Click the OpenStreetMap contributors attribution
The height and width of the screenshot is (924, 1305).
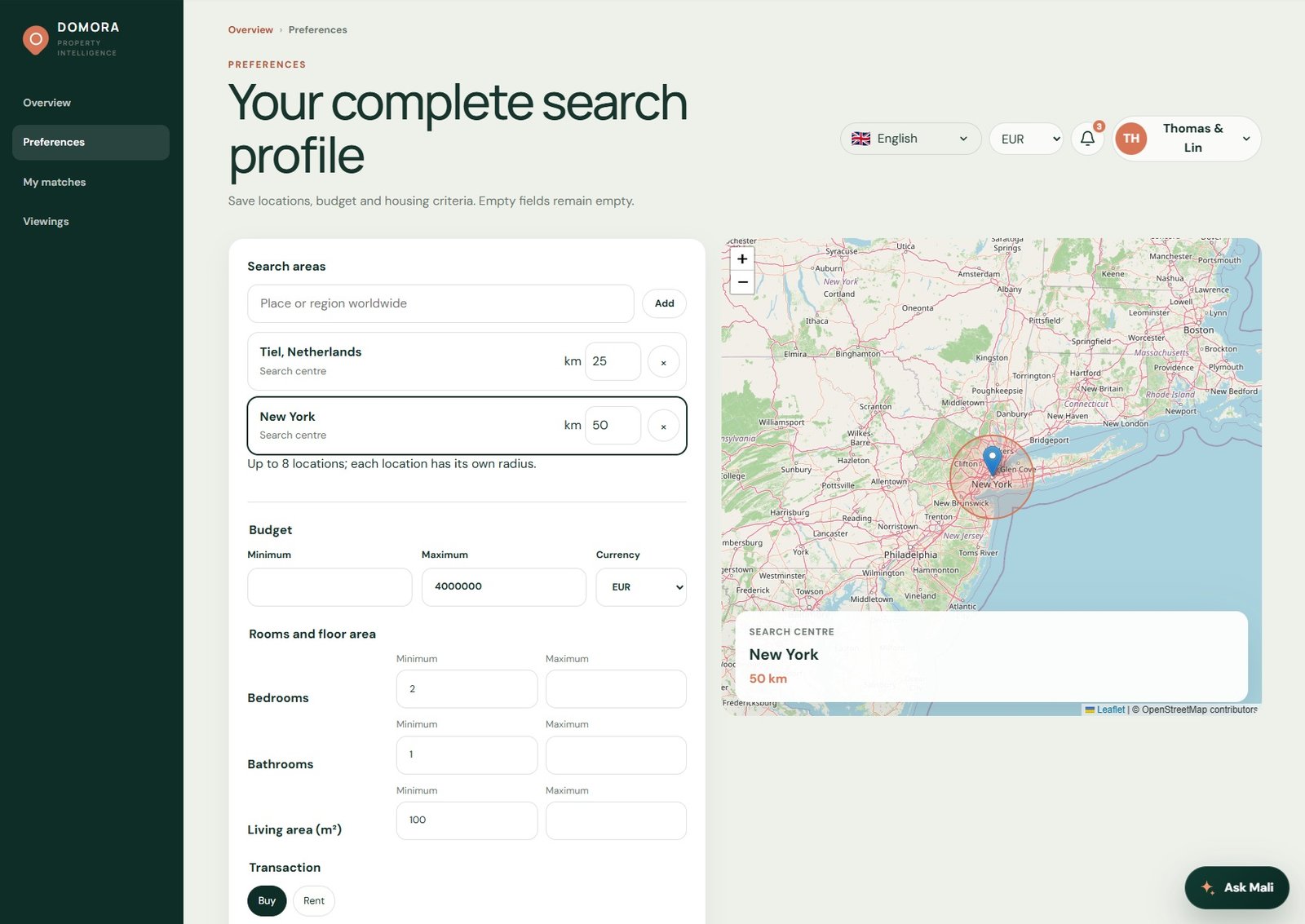click(x=1199, y=710)
